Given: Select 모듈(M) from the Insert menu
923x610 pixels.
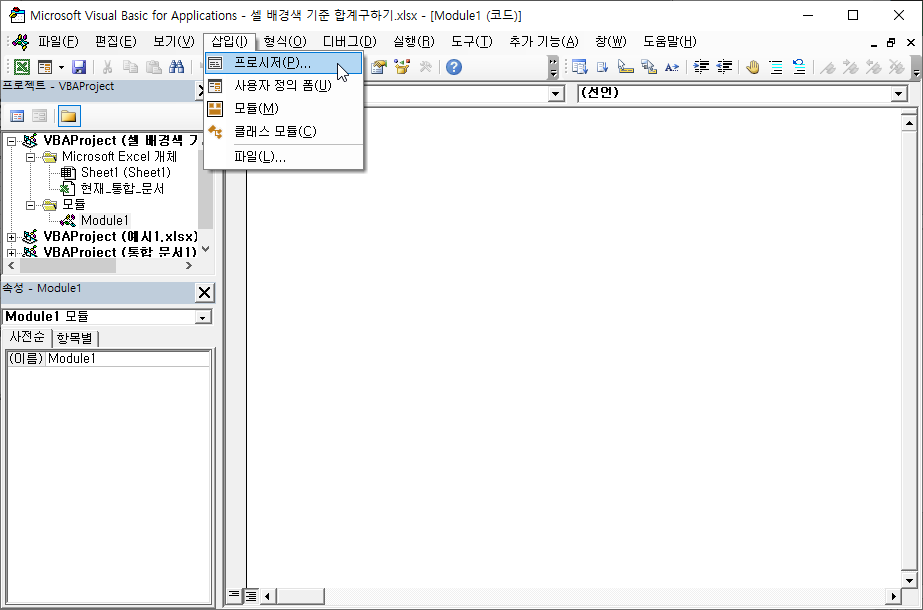Looking at the screenshot, I should pos(284,109).
